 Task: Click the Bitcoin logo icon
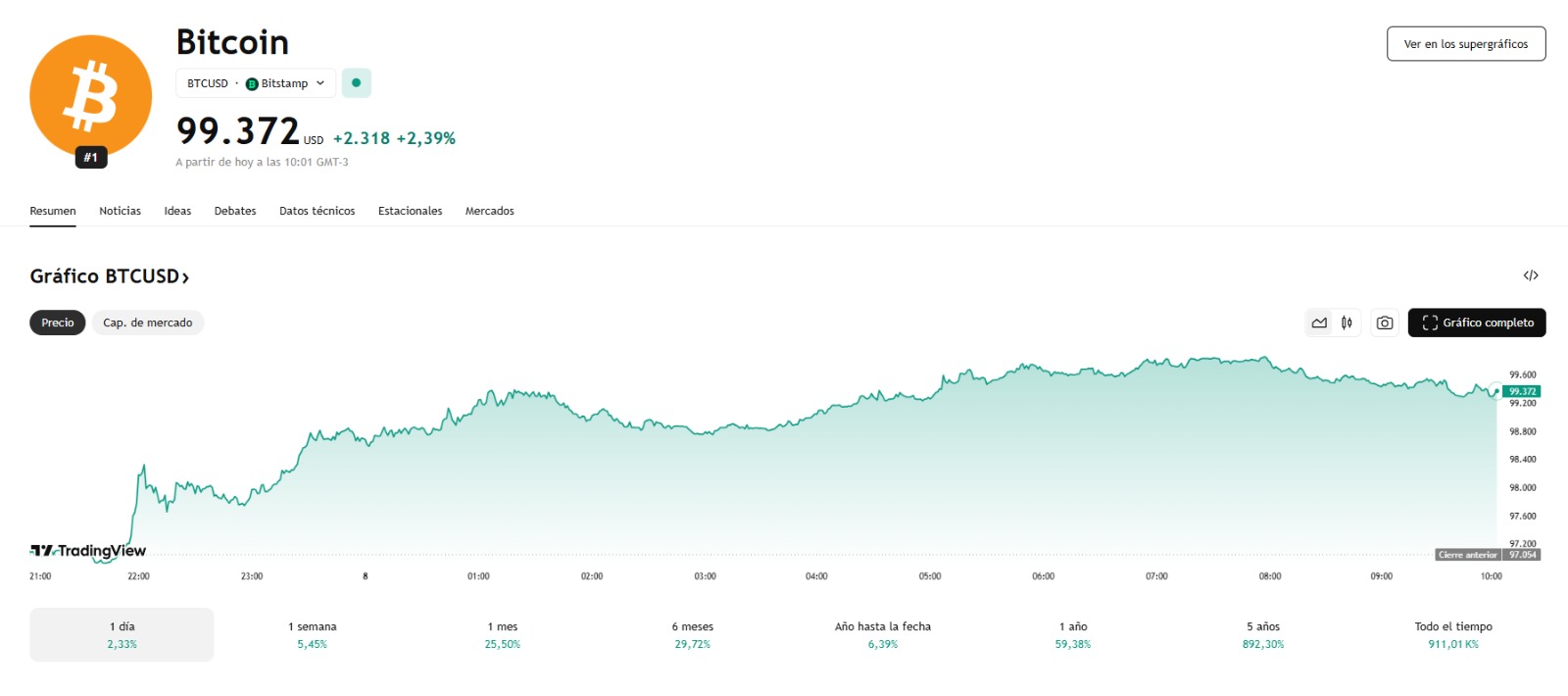pyautogui.click(x=90, y=96)
